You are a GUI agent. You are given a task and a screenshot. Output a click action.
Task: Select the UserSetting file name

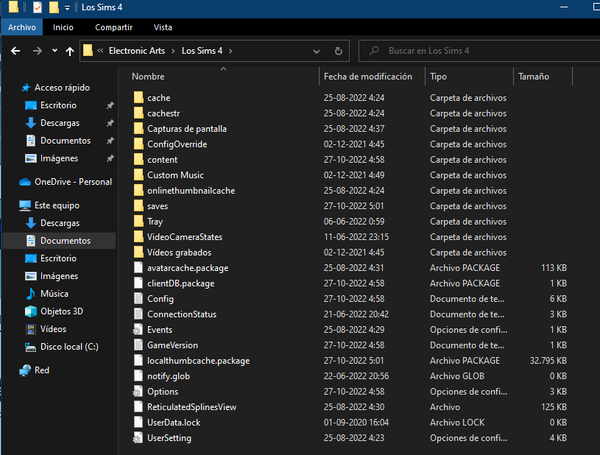click(x=169, y=438)
